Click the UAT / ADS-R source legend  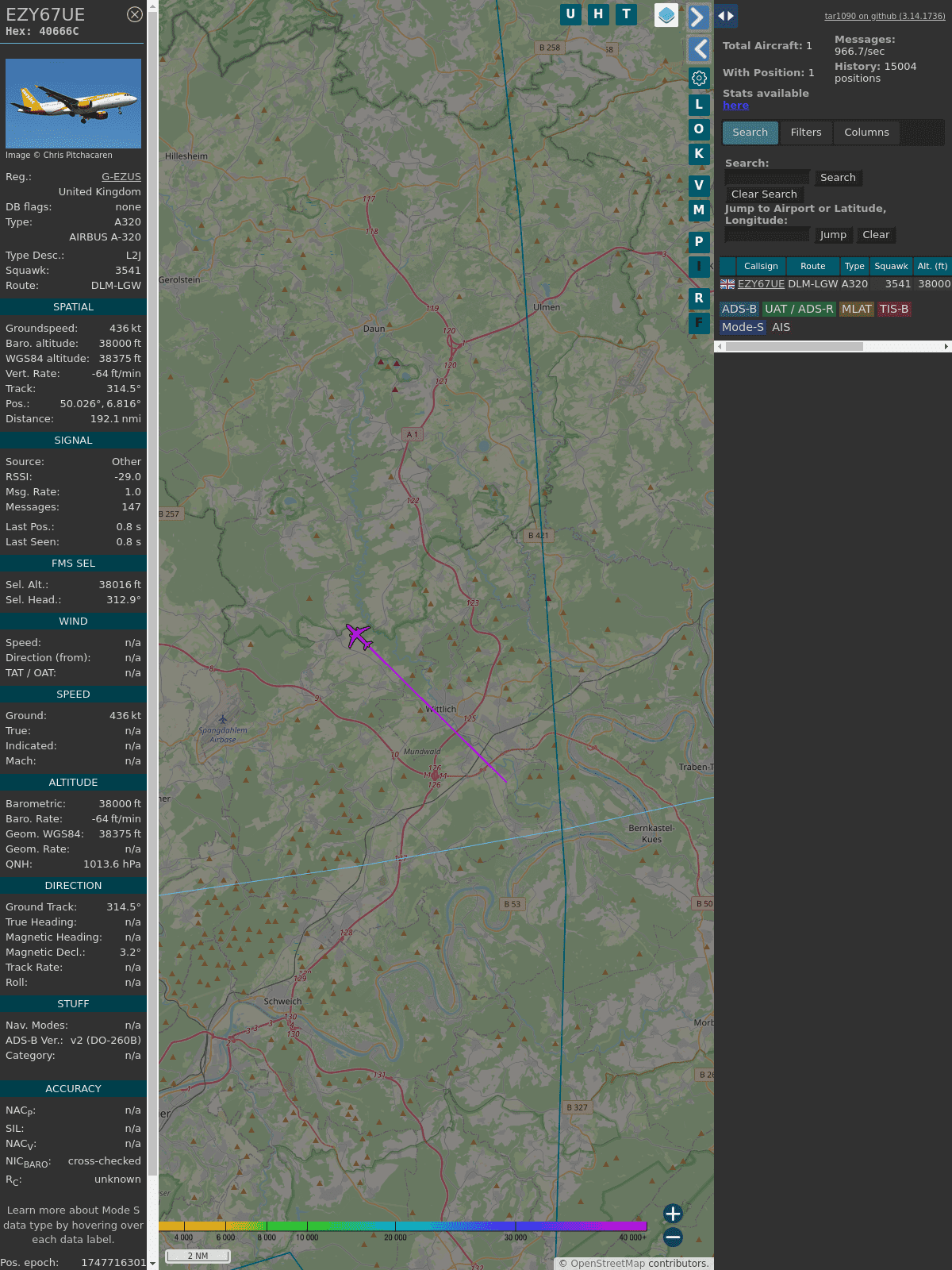coord(799,309)
